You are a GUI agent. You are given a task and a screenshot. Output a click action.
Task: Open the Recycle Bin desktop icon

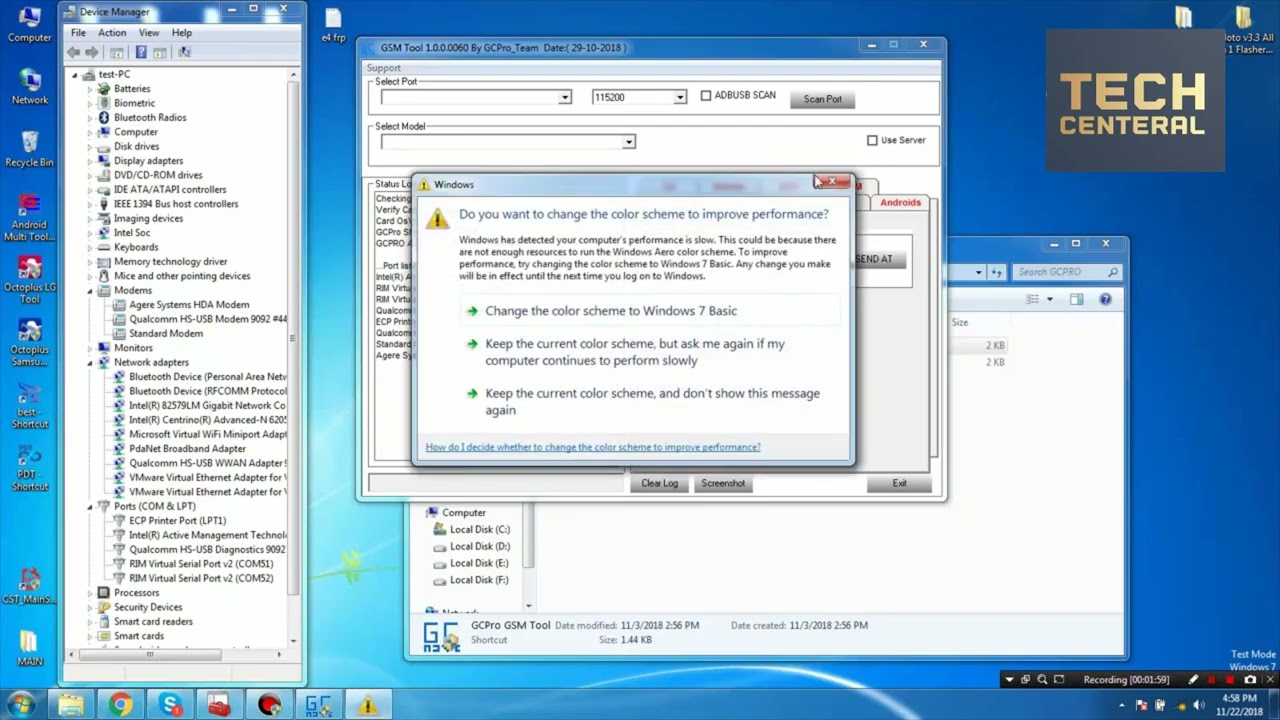[29, 149]
